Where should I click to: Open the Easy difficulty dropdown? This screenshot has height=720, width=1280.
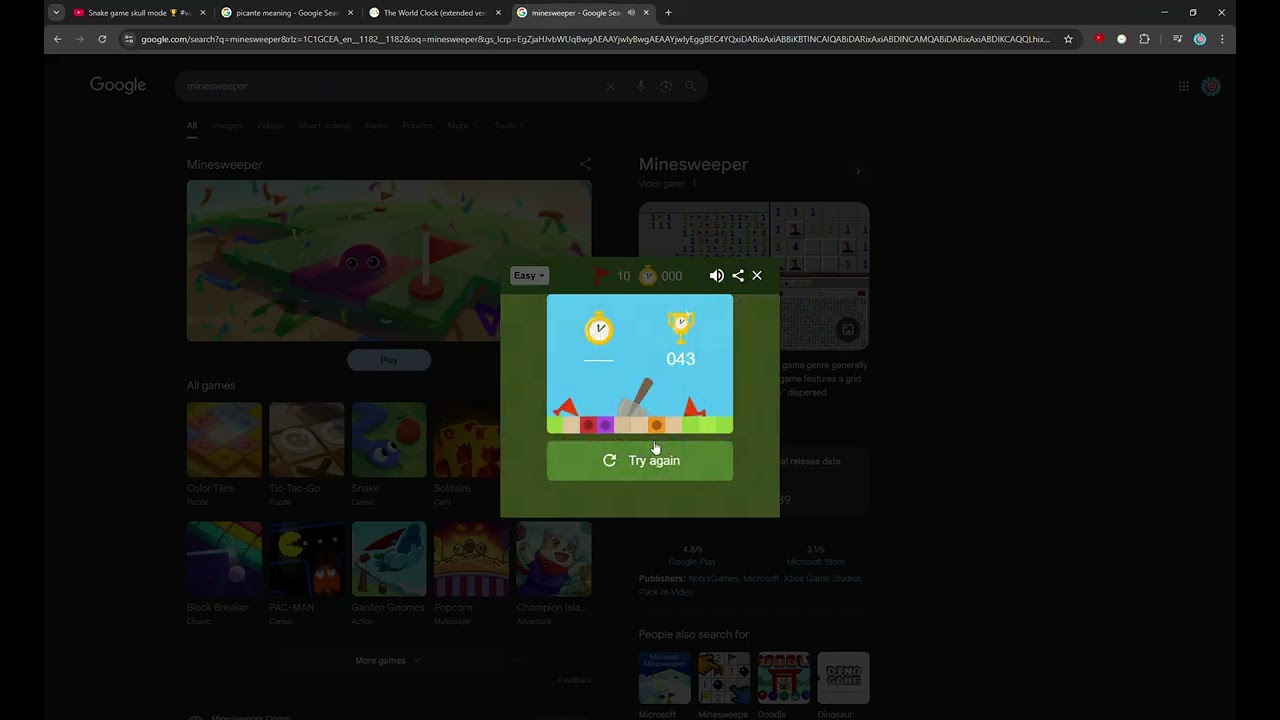click(x=529, y=276)
